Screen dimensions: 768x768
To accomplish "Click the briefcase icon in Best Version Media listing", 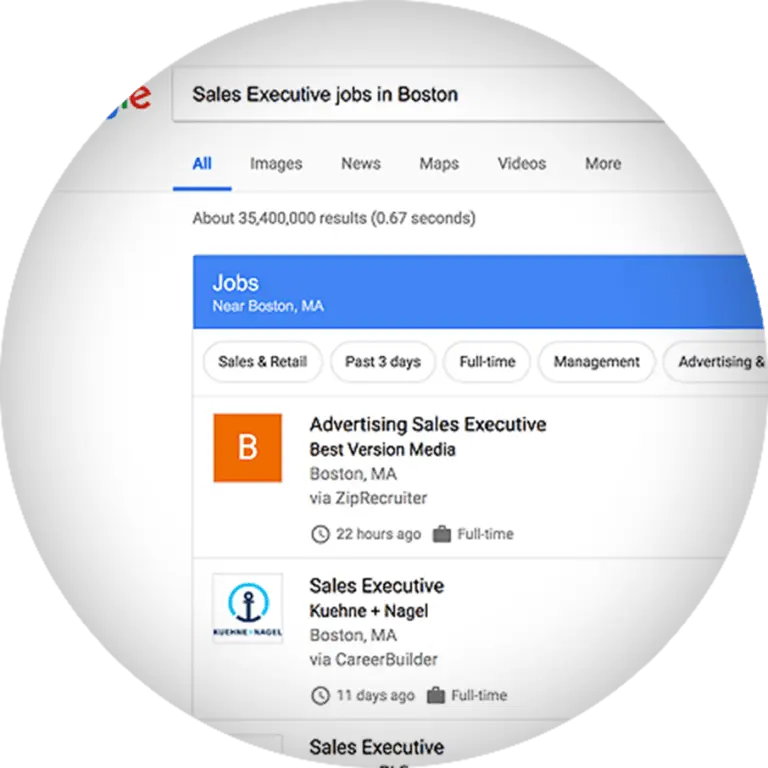I will click(x=441, y=533).
